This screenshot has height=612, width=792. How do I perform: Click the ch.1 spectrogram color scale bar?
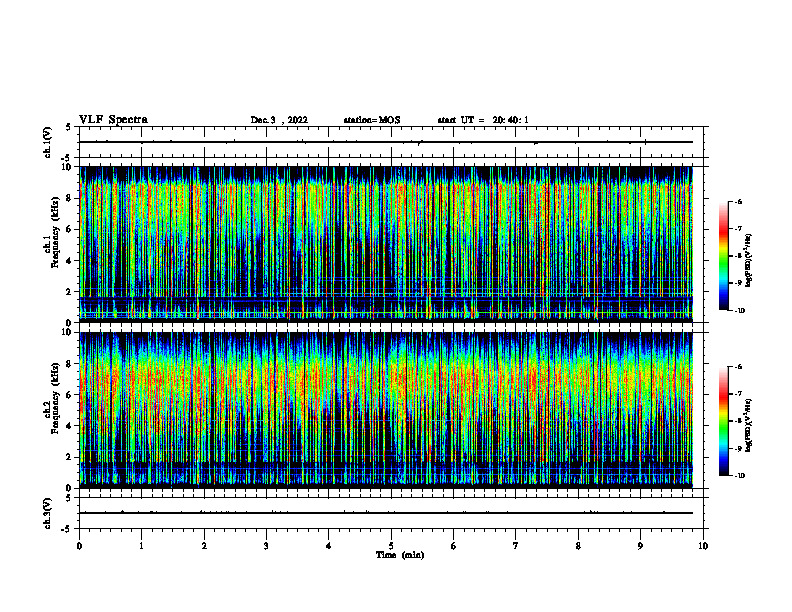723,256
